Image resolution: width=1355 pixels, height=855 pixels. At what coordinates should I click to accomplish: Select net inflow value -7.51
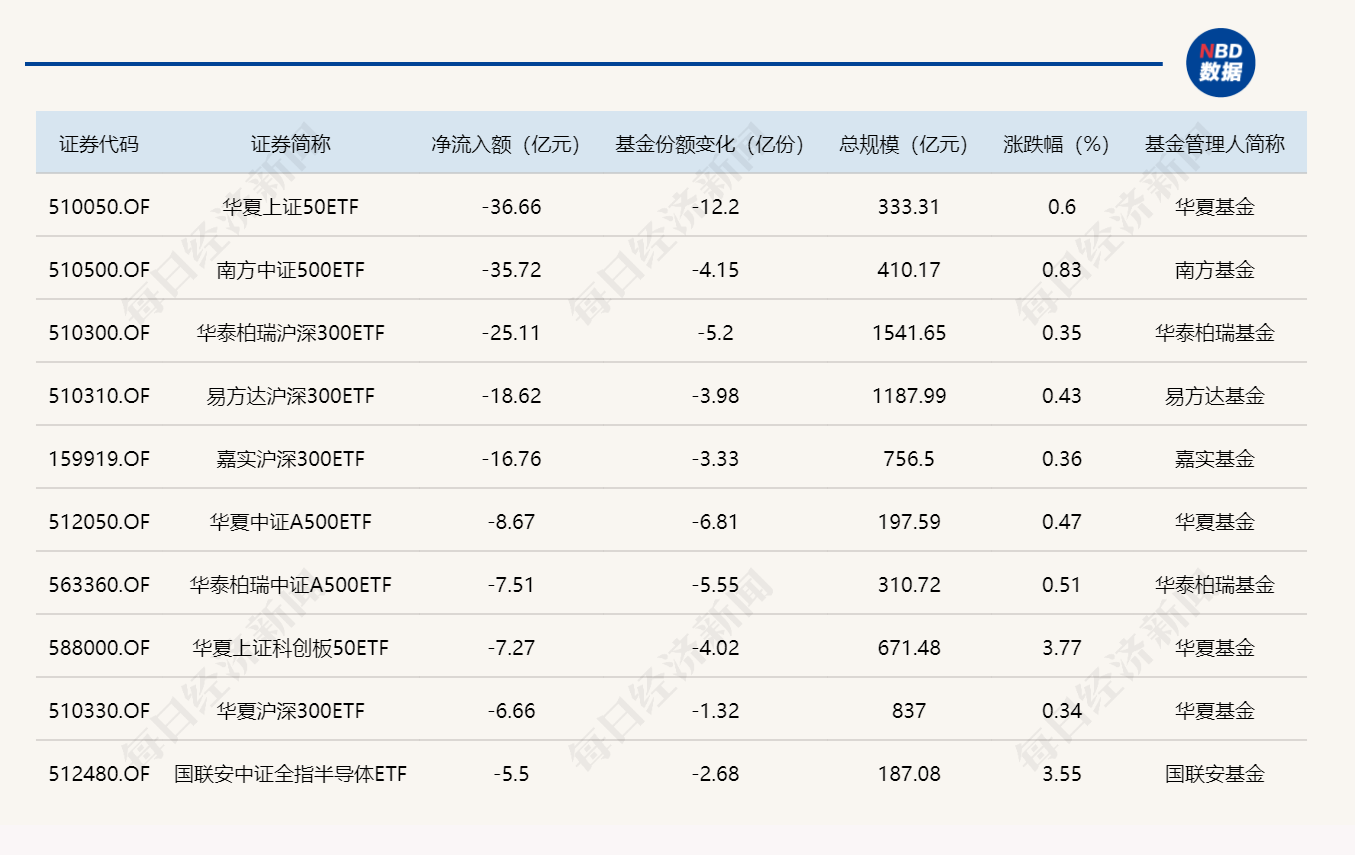pyautogui.click(x=511, y=585)
